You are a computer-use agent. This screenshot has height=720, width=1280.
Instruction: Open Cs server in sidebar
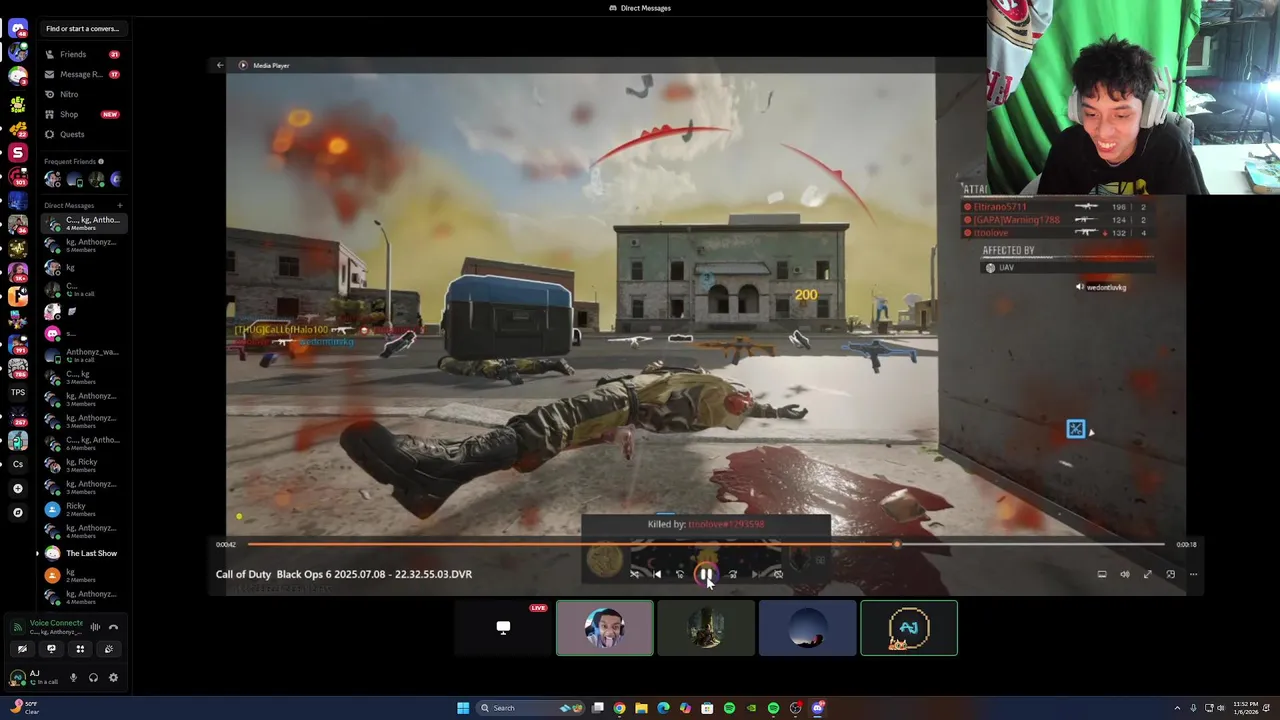click(x=18, y=464)
